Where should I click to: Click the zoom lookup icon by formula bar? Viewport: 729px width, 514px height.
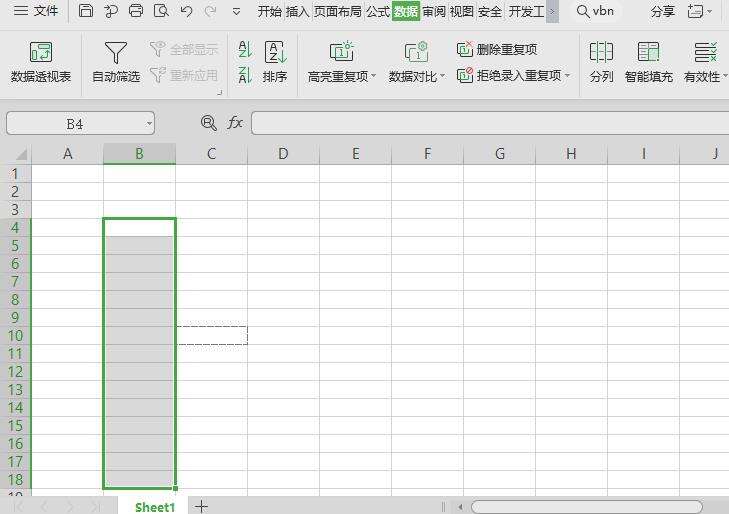(x=209, y=123)
